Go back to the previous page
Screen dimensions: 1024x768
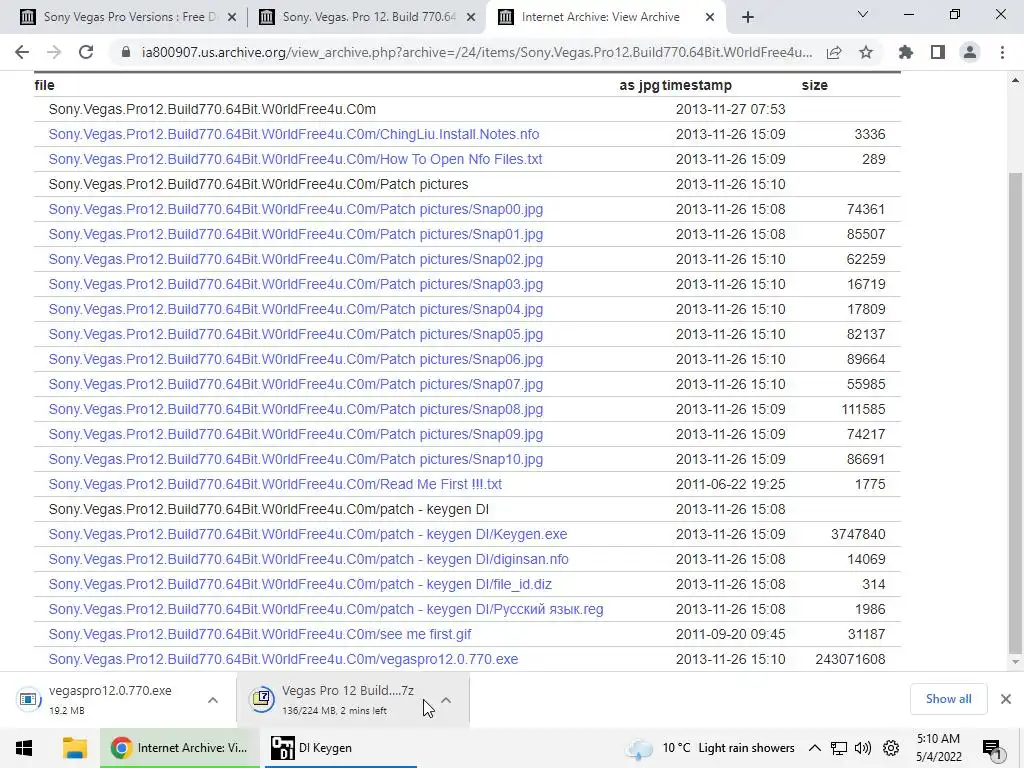[x=22, y=52]
